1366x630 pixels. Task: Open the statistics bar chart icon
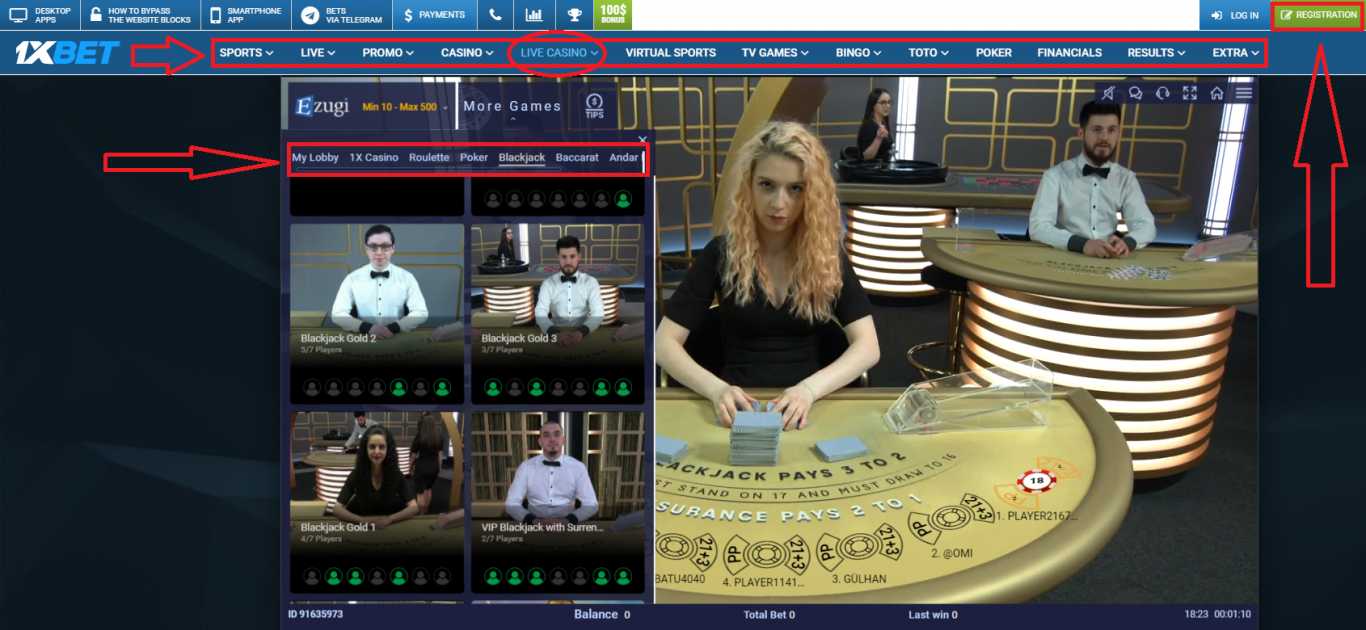pyautogui.click(x=534, y=15)
